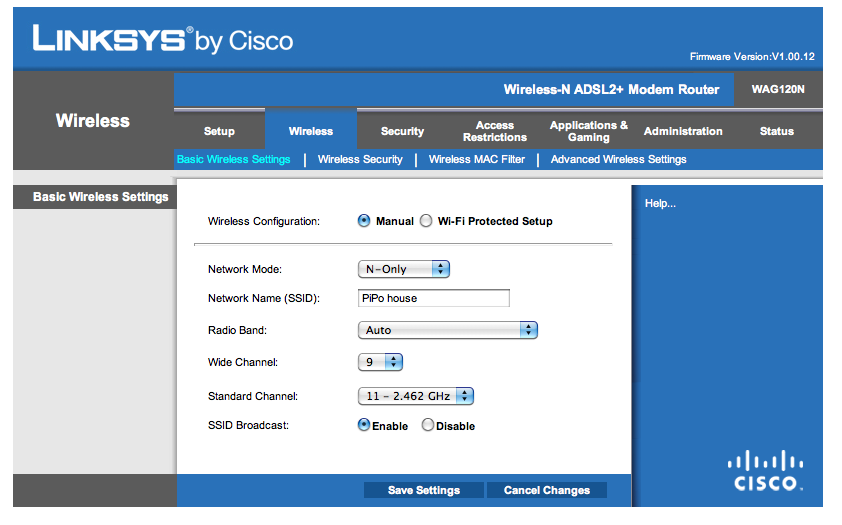Image resolution: width=842 pixels, height=525 pixels.
Task: Click the Network Name (SSID) field
Action: (x=434, y=298)
